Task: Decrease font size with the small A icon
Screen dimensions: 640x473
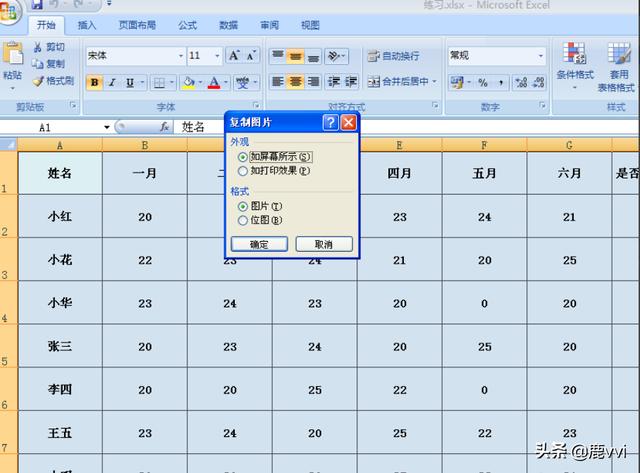Action: click(x=251, y=56)
